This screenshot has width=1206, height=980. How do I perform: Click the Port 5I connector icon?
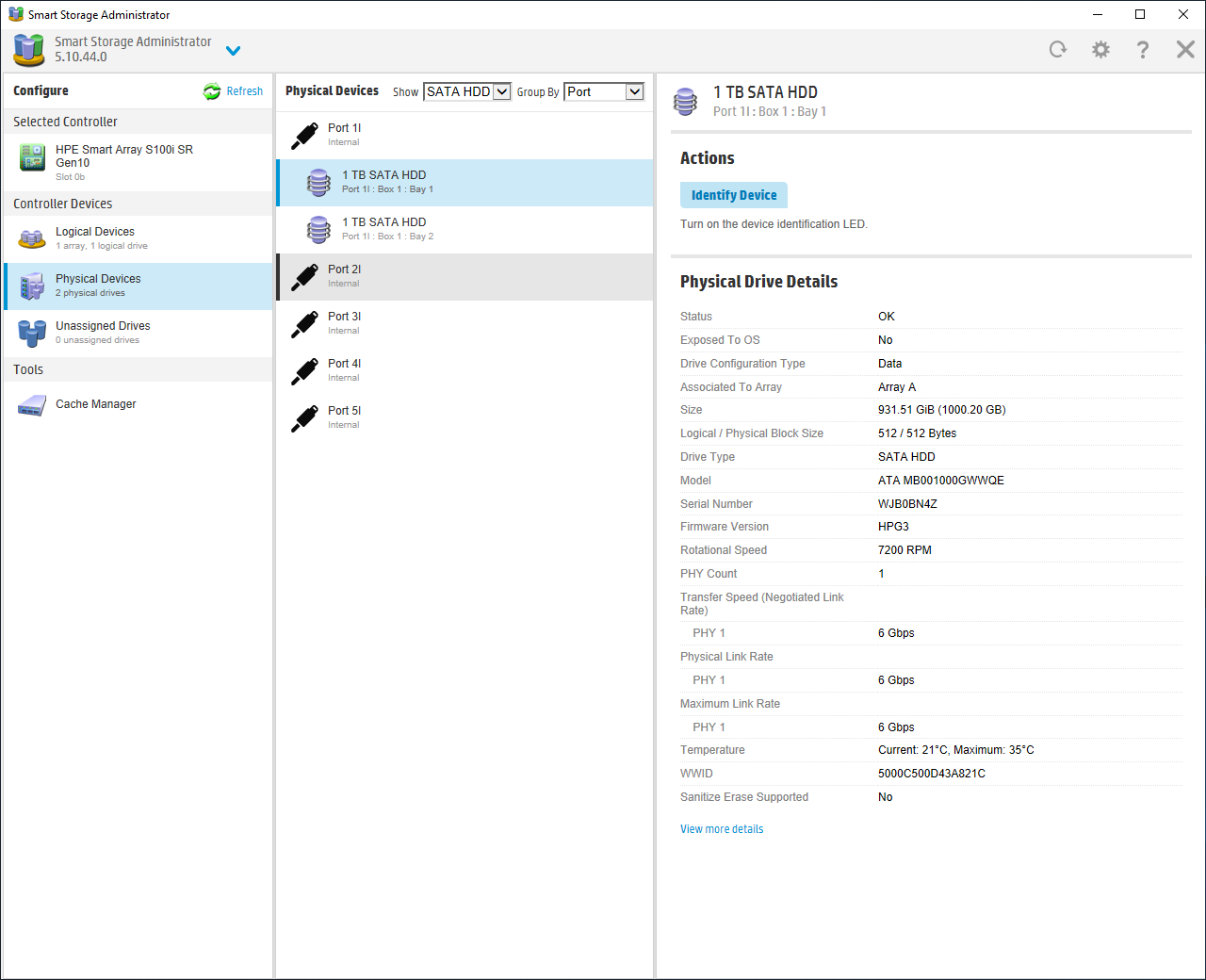click(304, 418)
